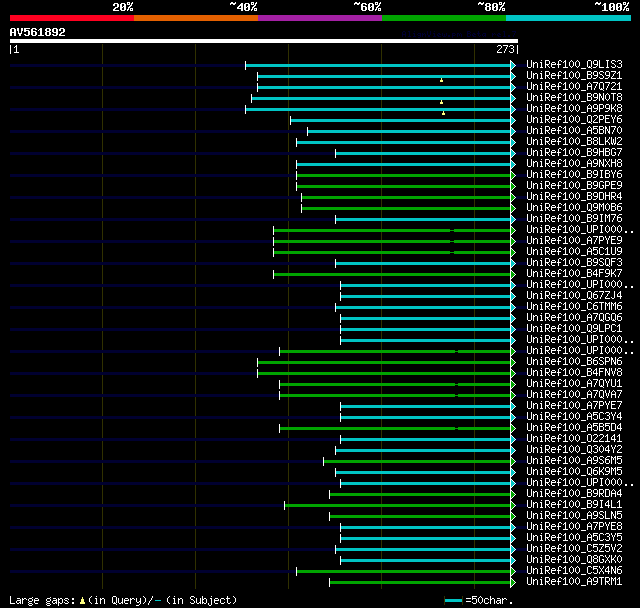Image resolution: width=640 pixels, height=608 pixels.
Task: Click the query name AV561892
Action: click(38, 32)
